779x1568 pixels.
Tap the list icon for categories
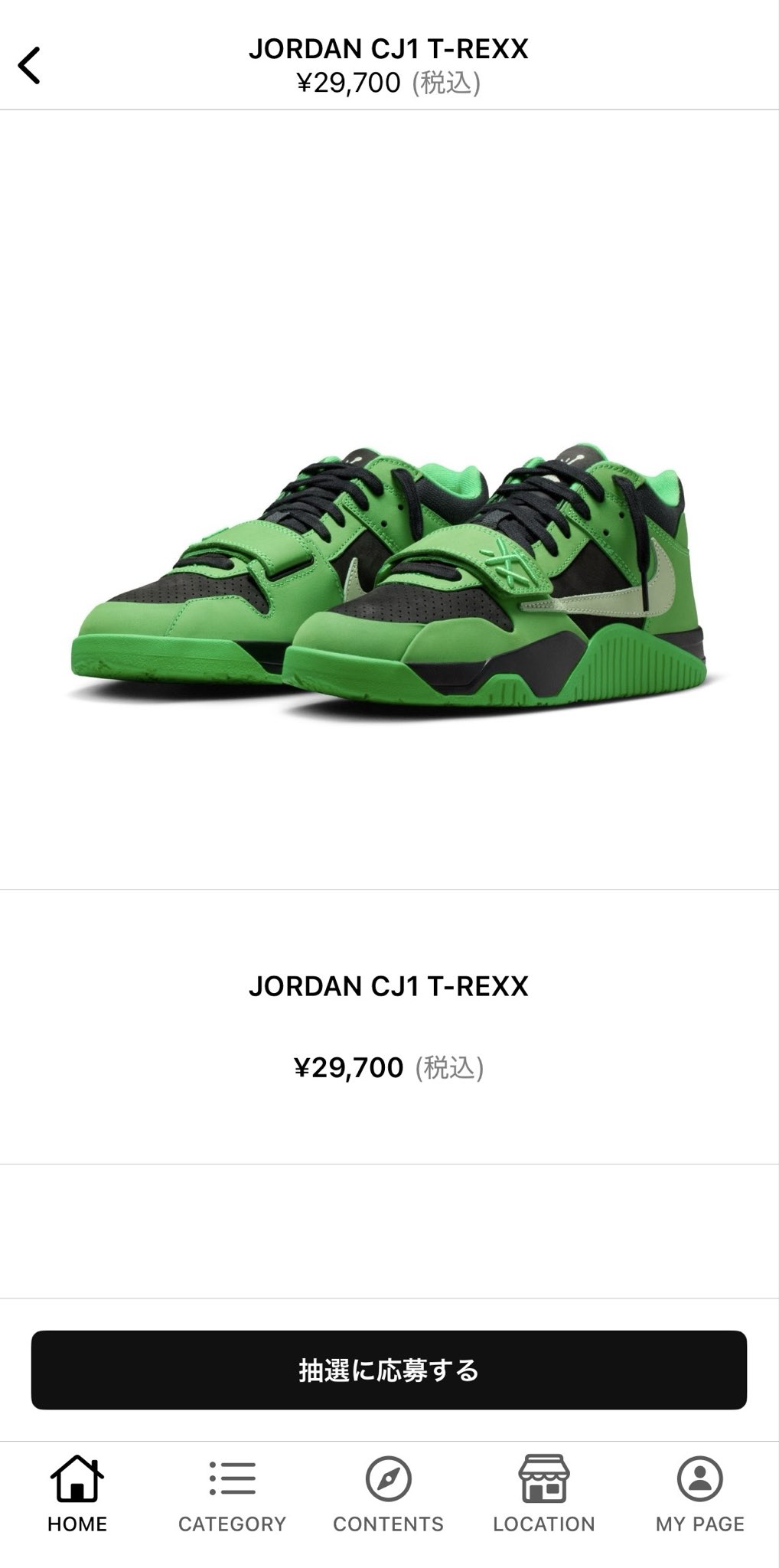coord(233,1478)
